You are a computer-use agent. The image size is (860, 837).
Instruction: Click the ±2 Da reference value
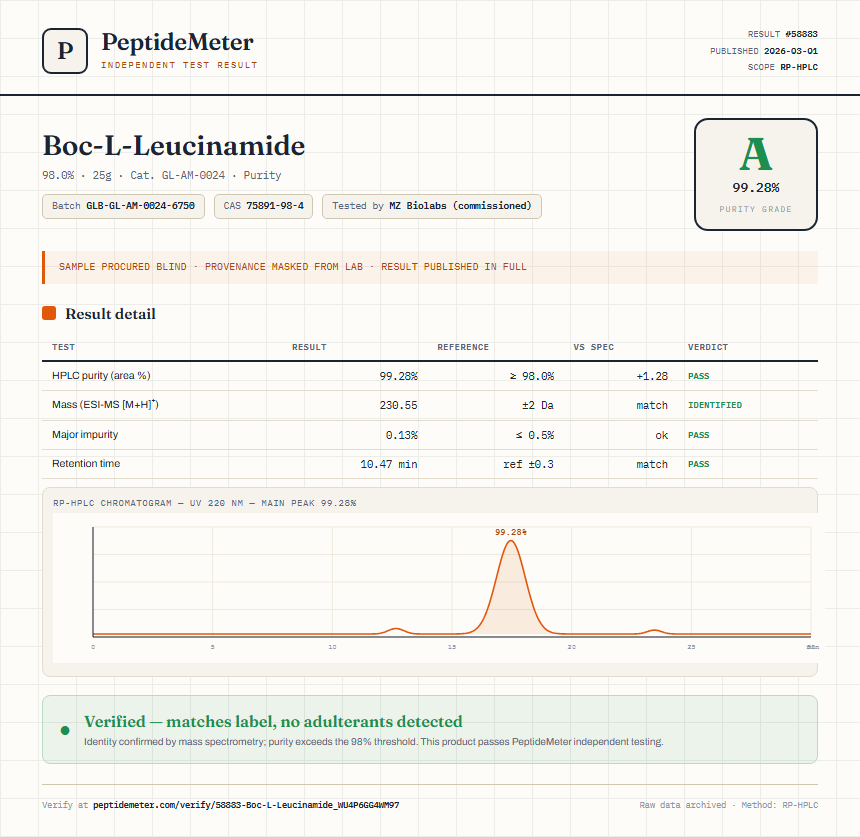pyautogui.click(x=538, y=405)
